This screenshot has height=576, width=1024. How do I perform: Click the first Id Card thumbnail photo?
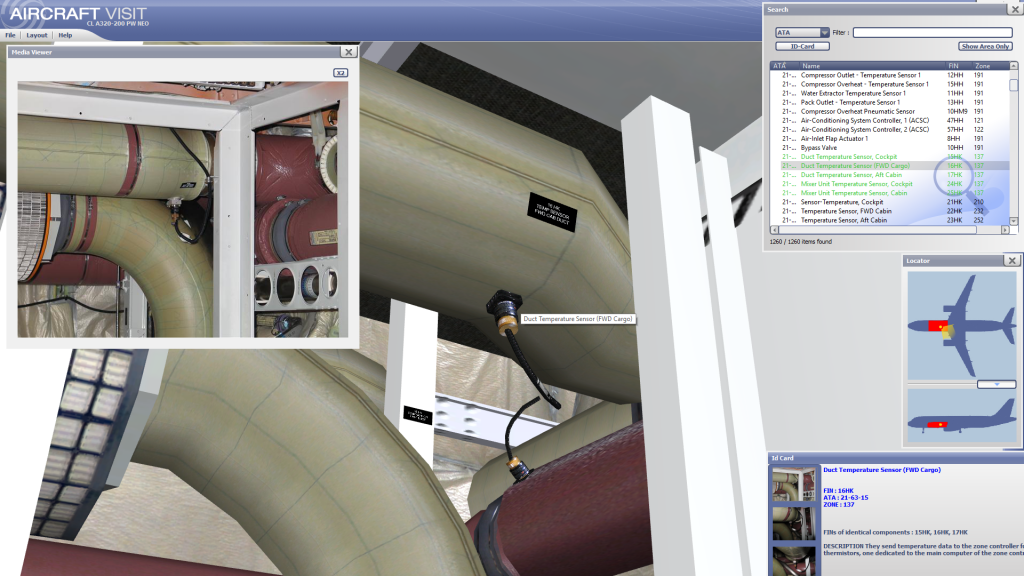pos(793,484)
